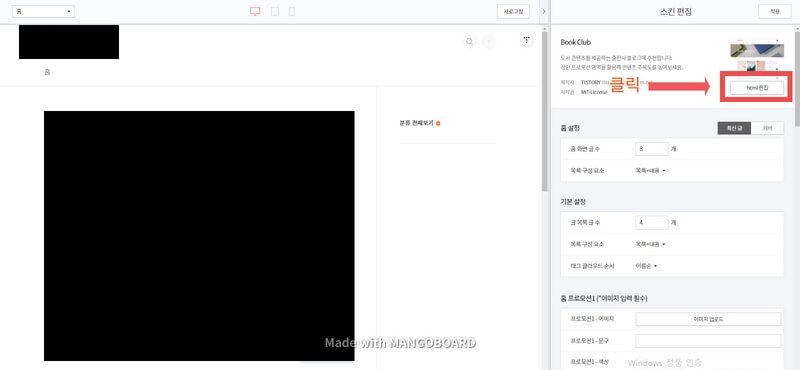Select the 최신 글 home option
This screenshot has width=800, height=370.
coord(734,128)
